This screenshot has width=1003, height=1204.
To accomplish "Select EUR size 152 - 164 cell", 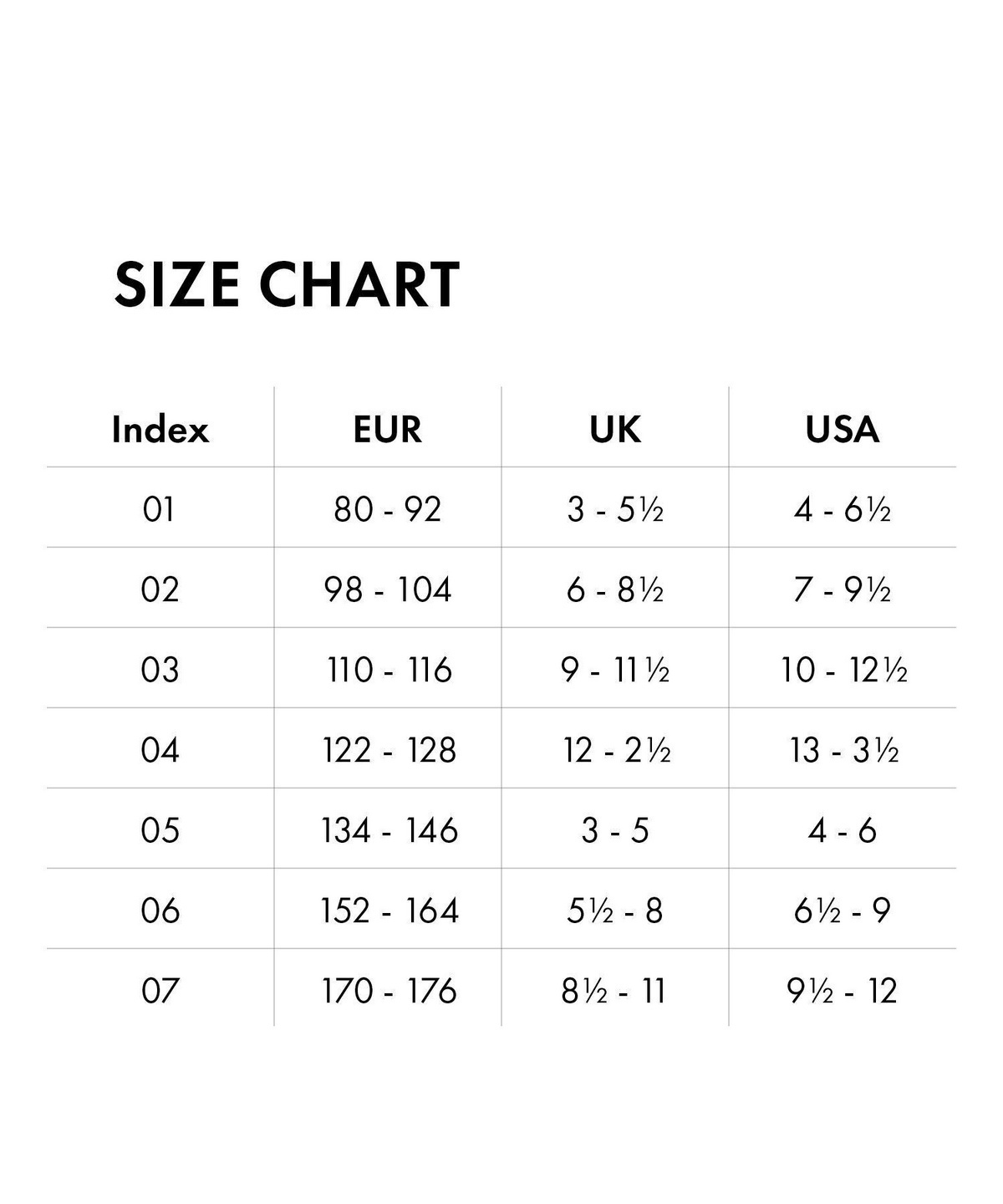I will pyautogui.click(x=388, y=911).
